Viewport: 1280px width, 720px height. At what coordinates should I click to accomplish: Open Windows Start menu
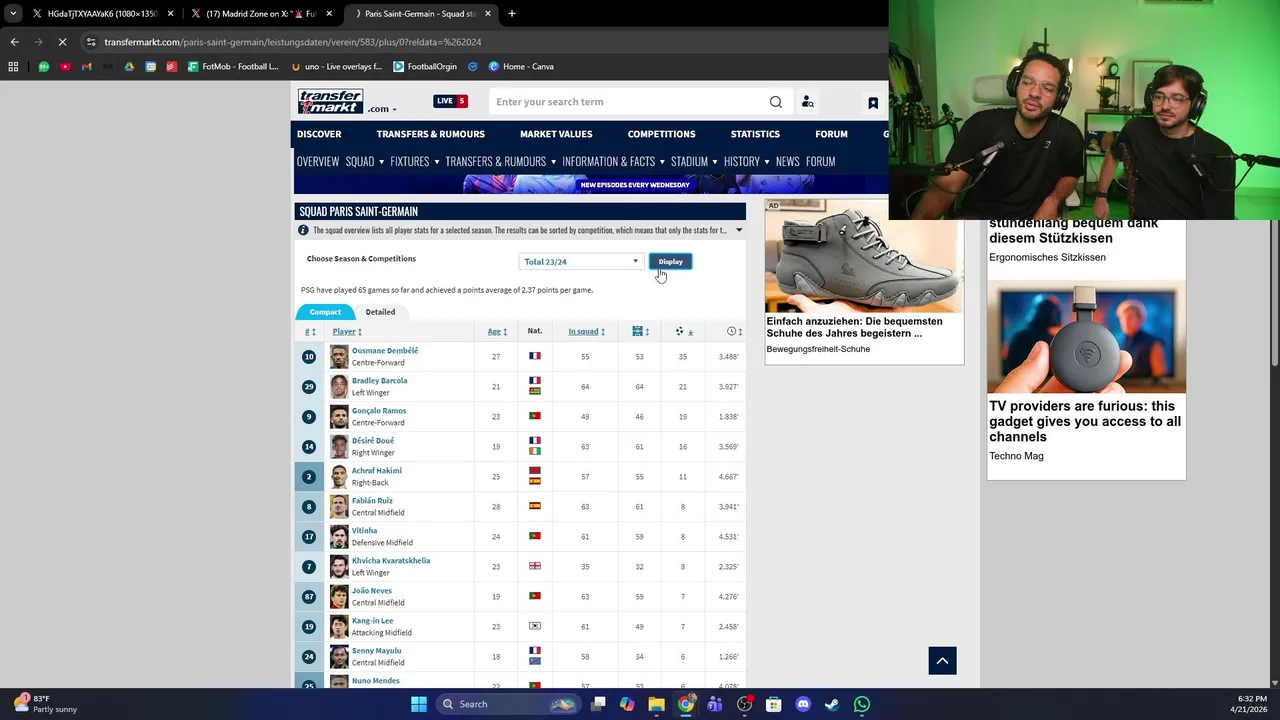(x=419, y=704)
